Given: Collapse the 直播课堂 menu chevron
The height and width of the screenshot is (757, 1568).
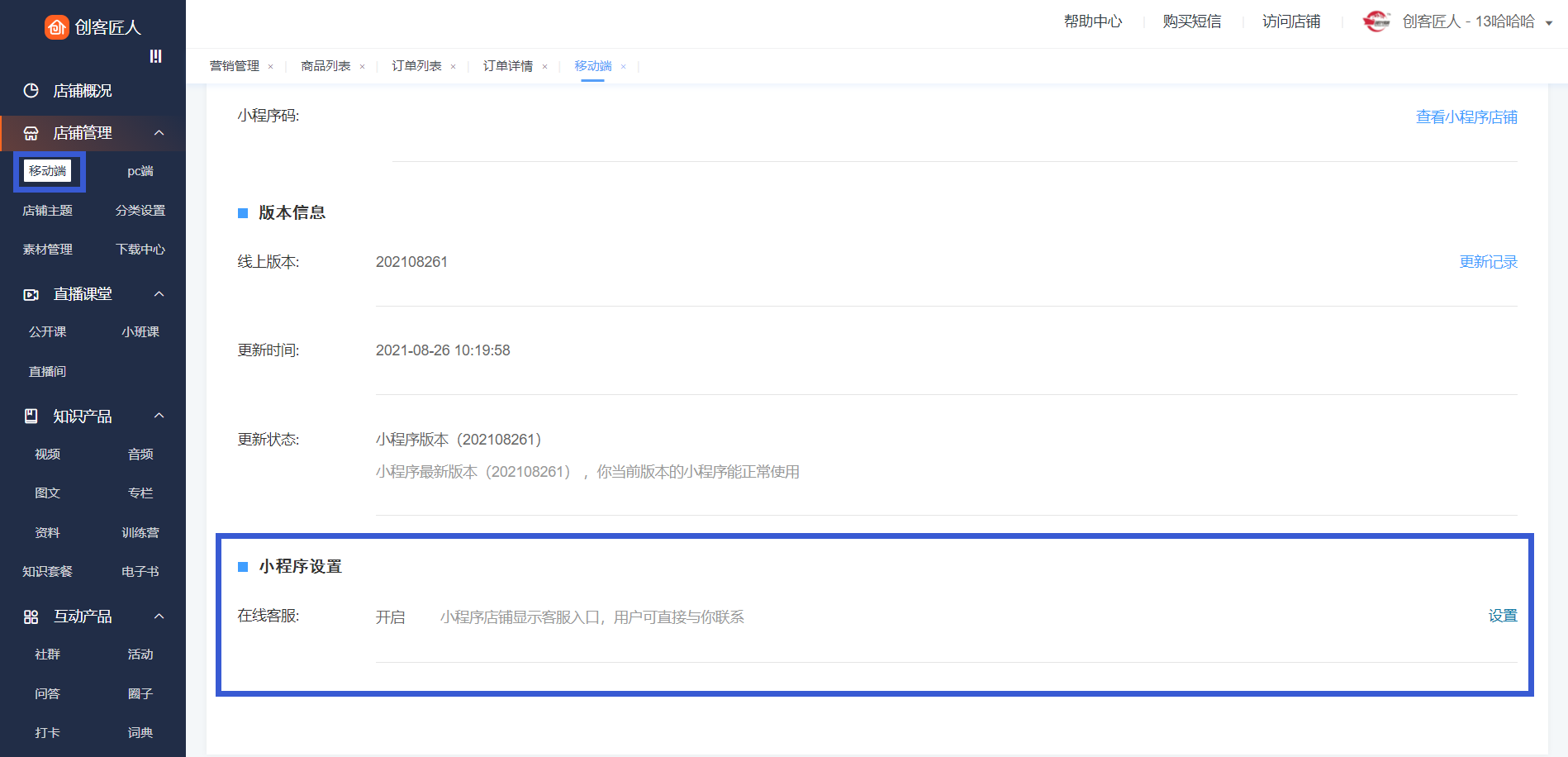Looking at the screenshot, I should pos(159,294).
